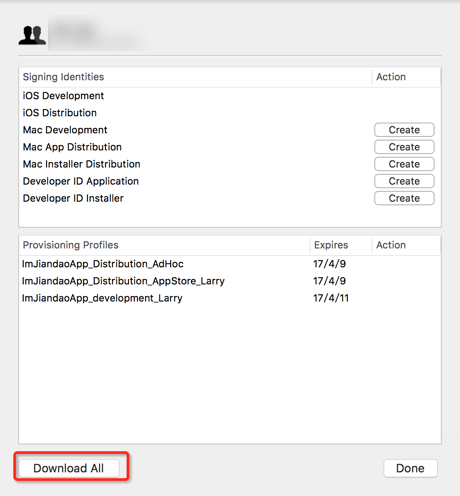Select the Developer ID Application row label

point(81,181)
